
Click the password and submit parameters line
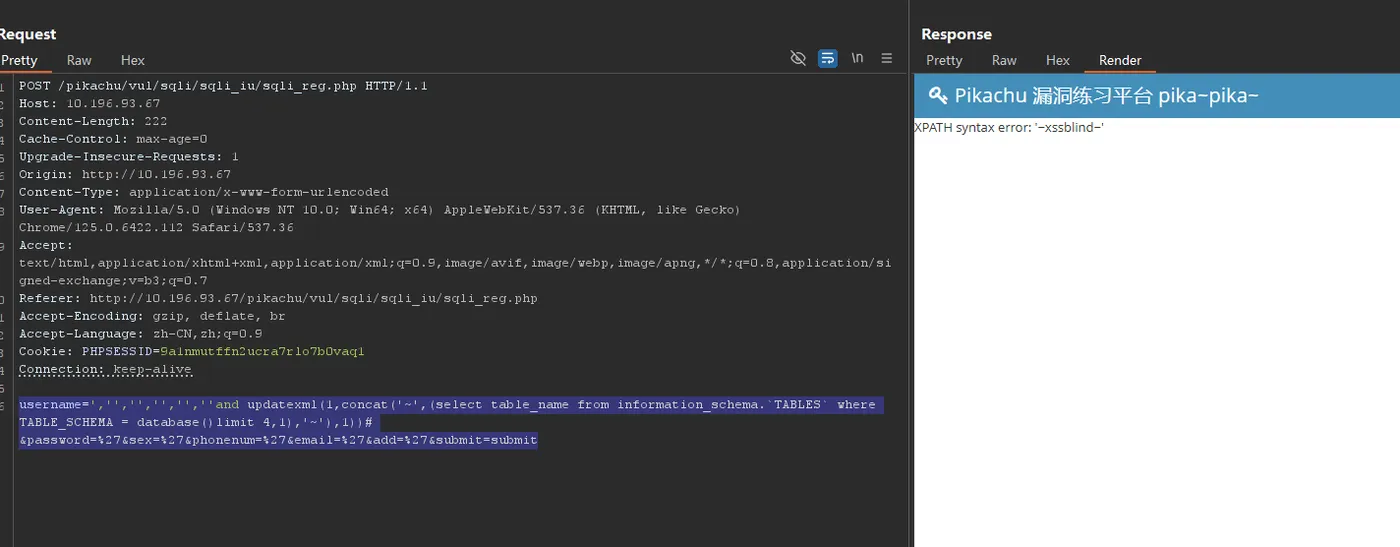[278, 440]
